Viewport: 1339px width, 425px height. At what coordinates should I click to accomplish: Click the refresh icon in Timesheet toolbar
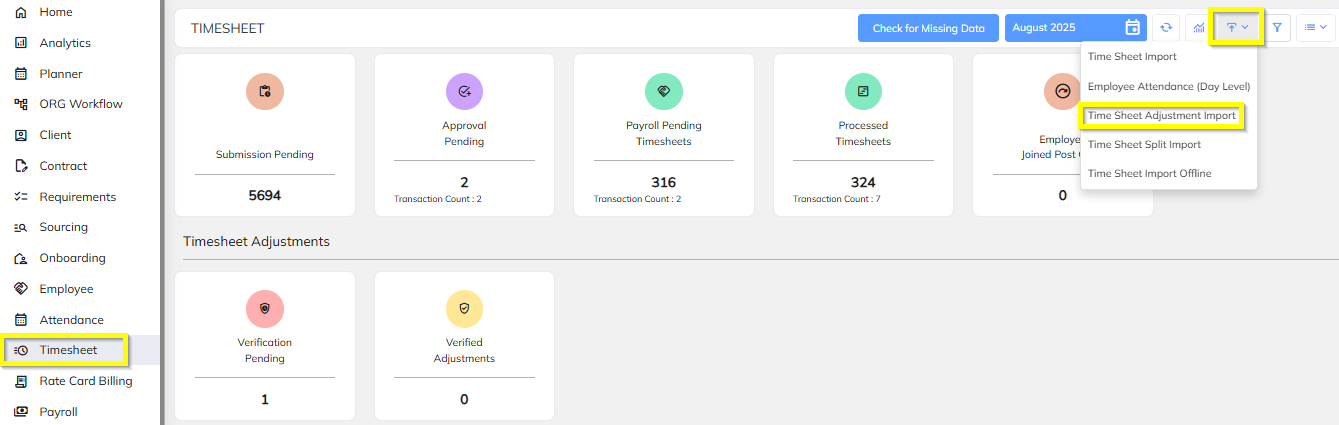tap(1165, 28)
